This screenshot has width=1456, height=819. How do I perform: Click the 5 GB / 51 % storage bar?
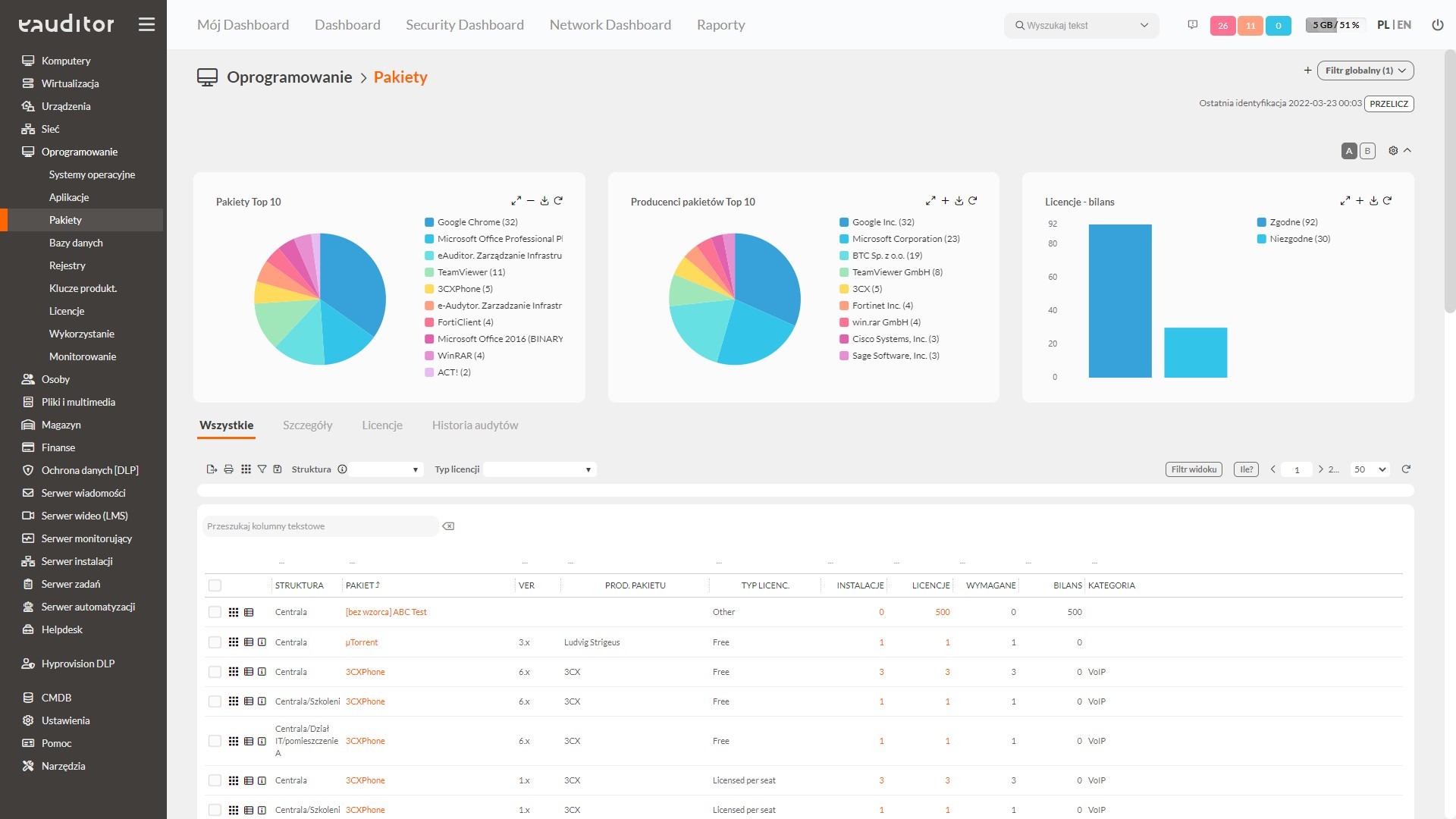coord(1335,25)
